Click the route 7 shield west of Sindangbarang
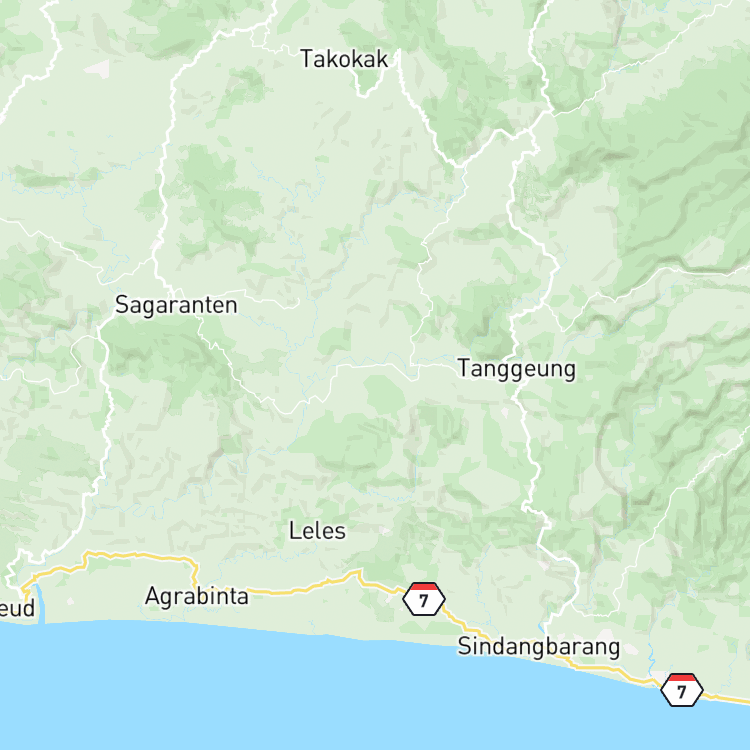Viewport: 750px width, 750px height. (424, 599)
